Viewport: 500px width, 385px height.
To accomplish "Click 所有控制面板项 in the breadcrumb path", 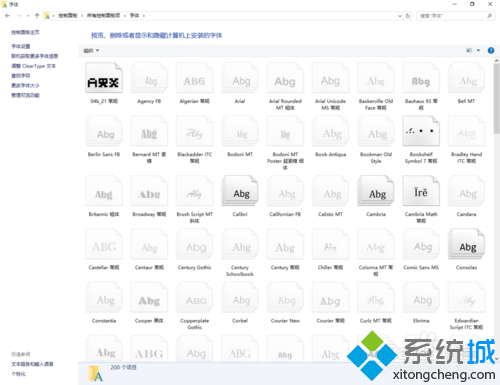I will point(103,16).
